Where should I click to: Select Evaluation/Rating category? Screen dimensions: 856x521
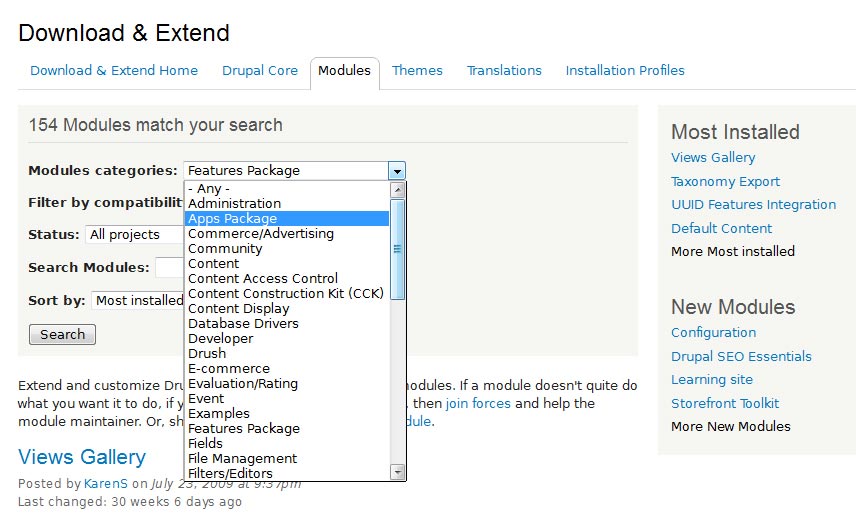[287, 383]
